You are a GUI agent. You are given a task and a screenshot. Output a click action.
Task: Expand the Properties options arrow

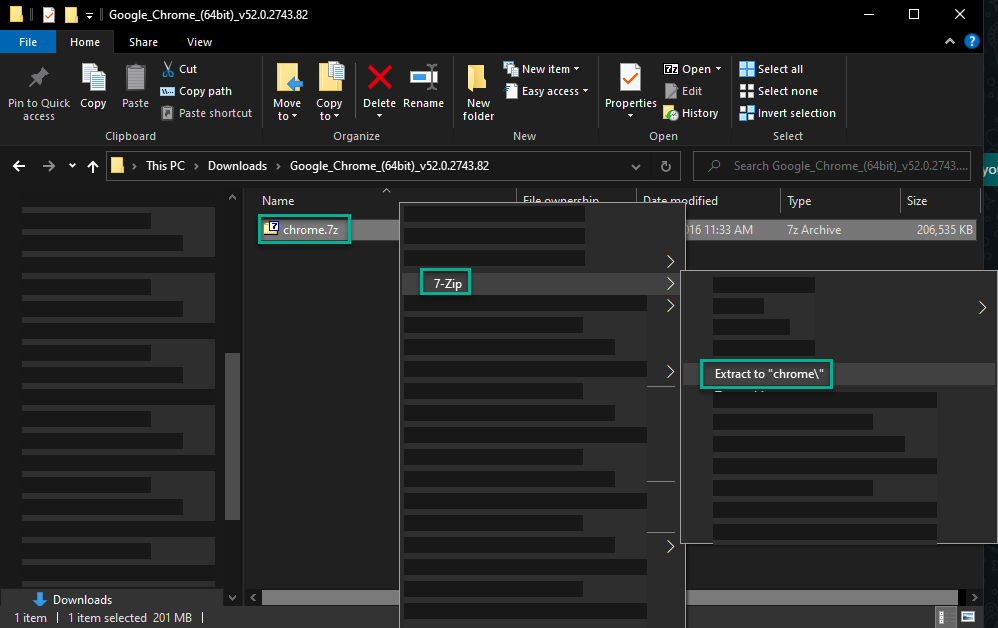tap(630, 116)
